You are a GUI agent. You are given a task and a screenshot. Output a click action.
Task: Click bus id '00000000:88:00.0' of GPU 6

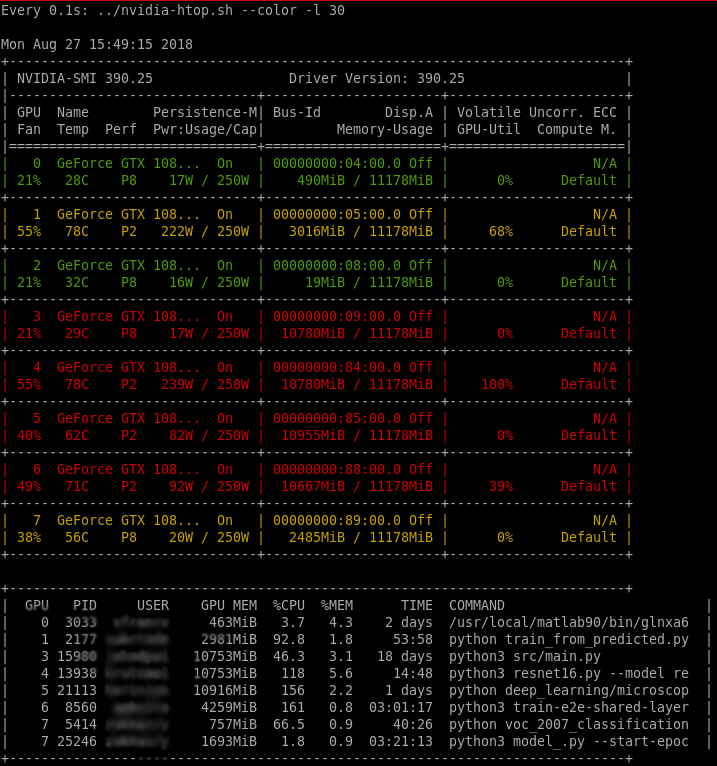click(337, 469)
